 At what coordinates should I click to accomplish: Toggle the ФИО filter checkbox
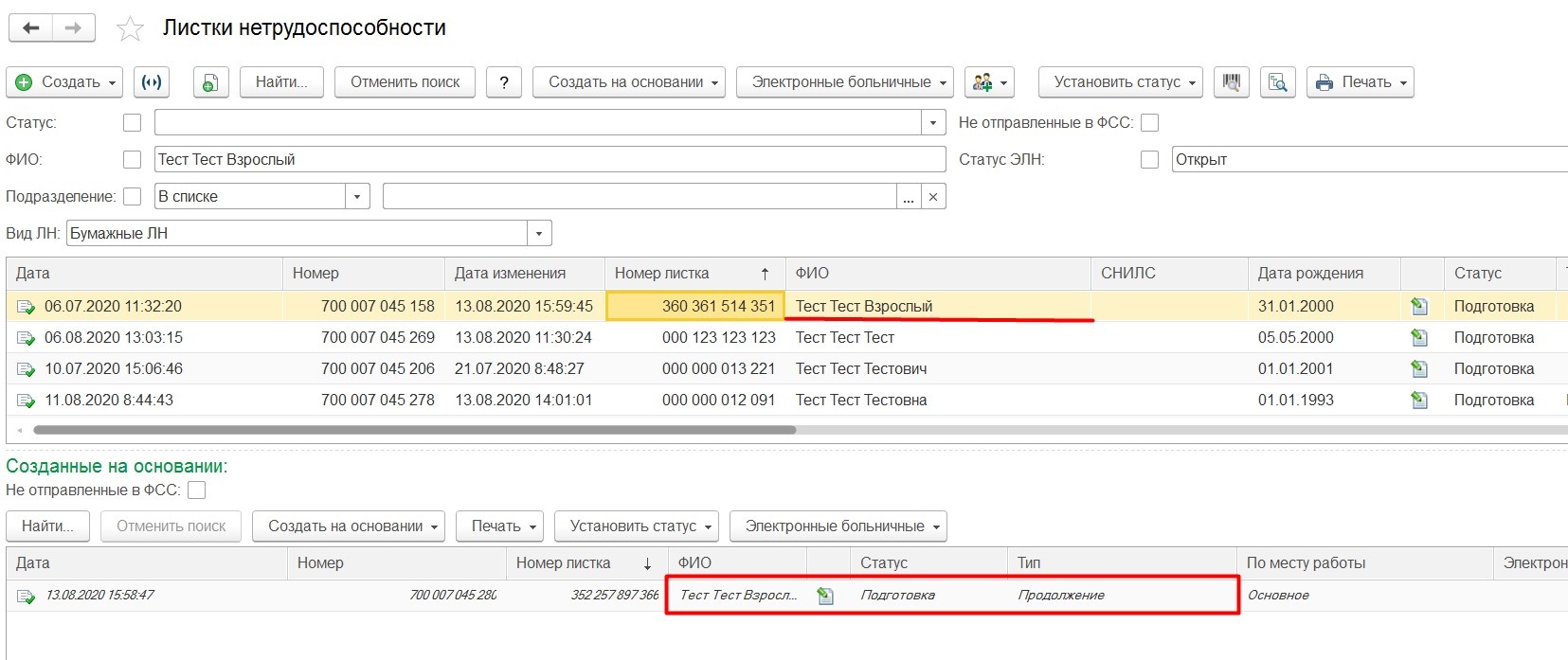pos(133,160)
